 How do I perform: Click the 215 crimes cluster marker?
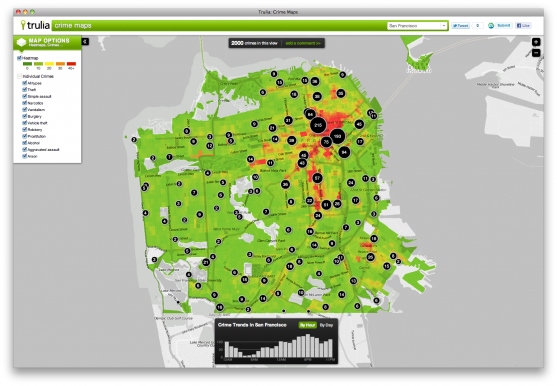click(x=318, y=125)
